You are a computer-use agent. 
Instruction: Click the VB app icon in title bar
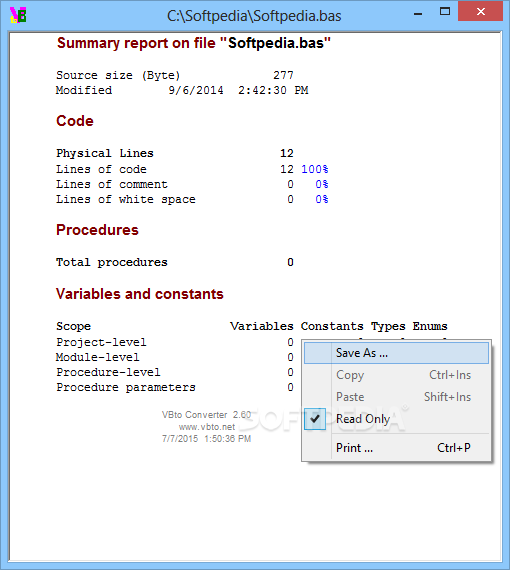[x=18, y=15]
